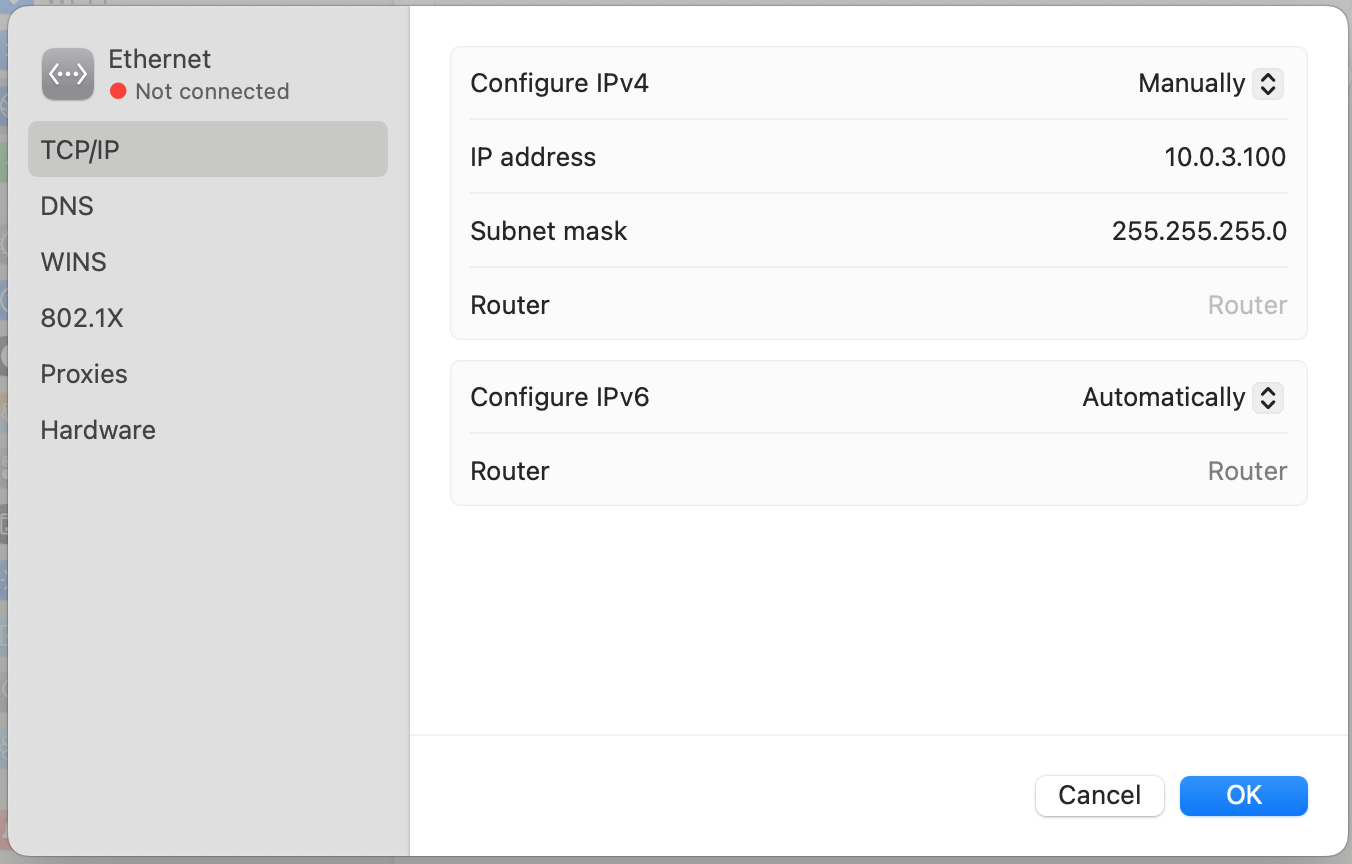
Task: Click the red Not connected status indicator
Action: point(116,91)
